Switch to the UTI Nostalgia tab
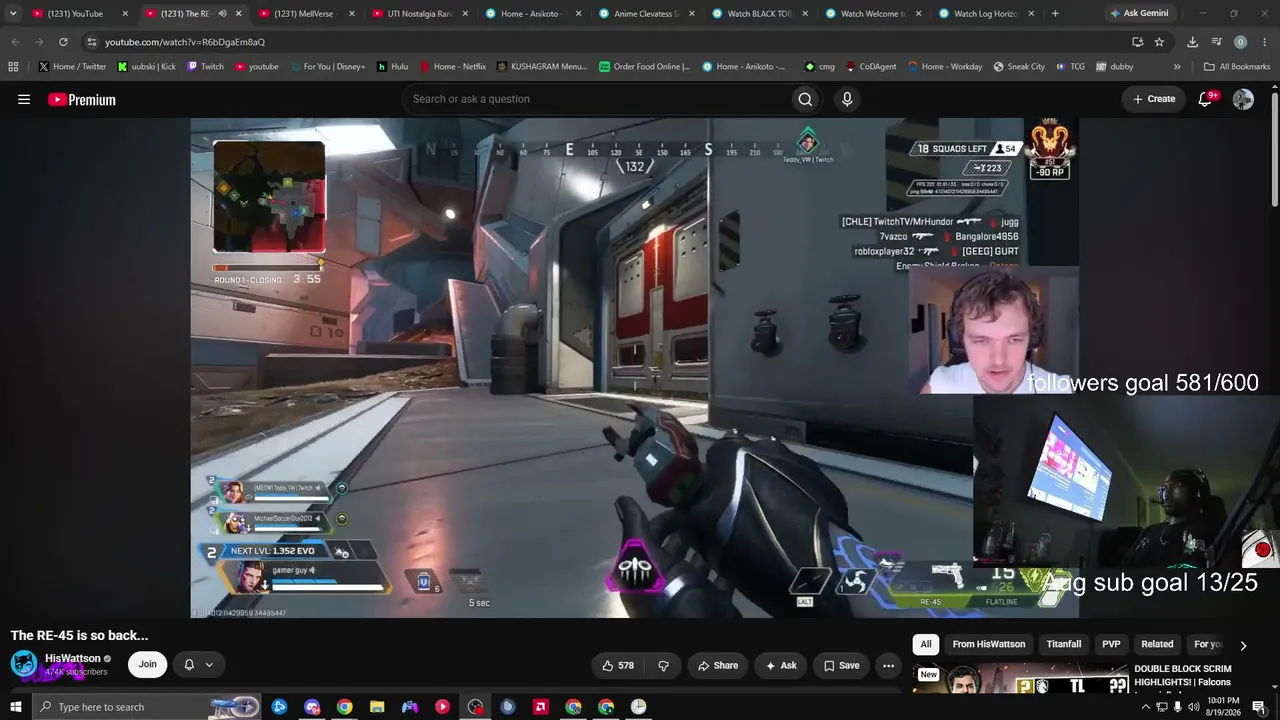1280x720 pixels. tap(419, 14)
